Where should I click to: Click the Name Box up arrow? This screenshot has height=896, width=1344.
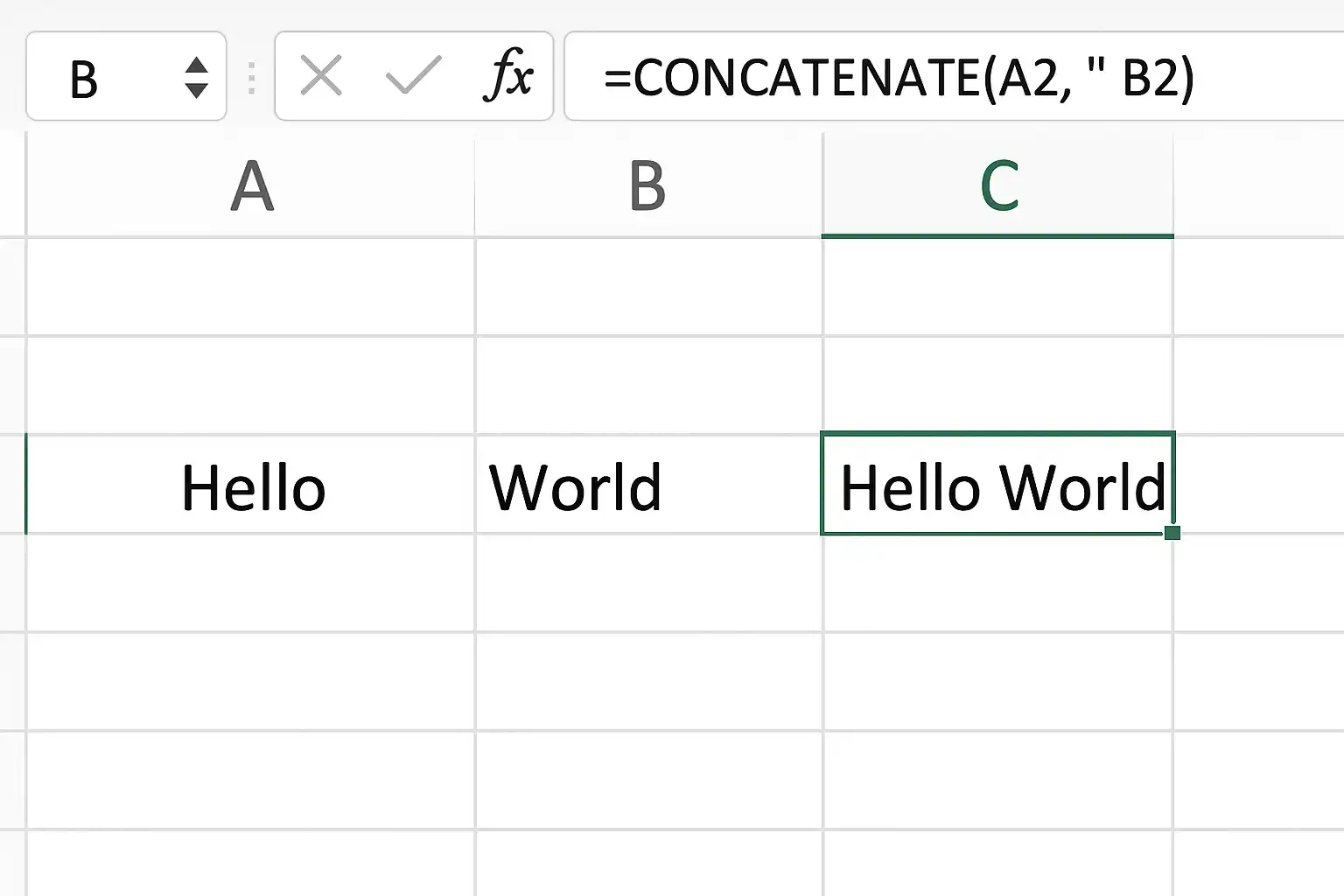click(196, 65)
